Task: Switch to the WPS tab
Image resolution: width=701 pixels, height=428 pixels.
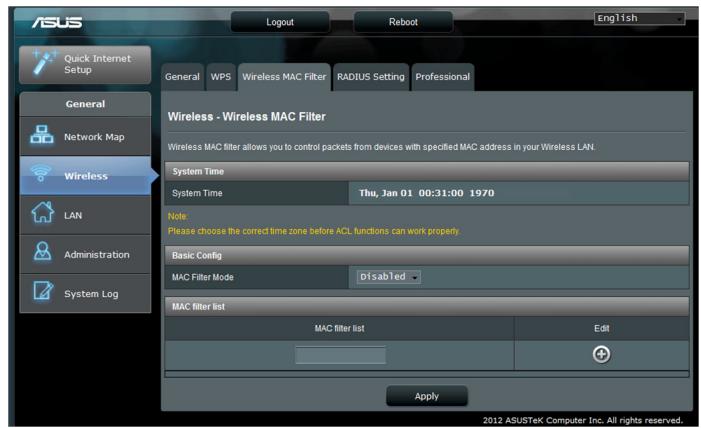Action: [x=221, y=77]
